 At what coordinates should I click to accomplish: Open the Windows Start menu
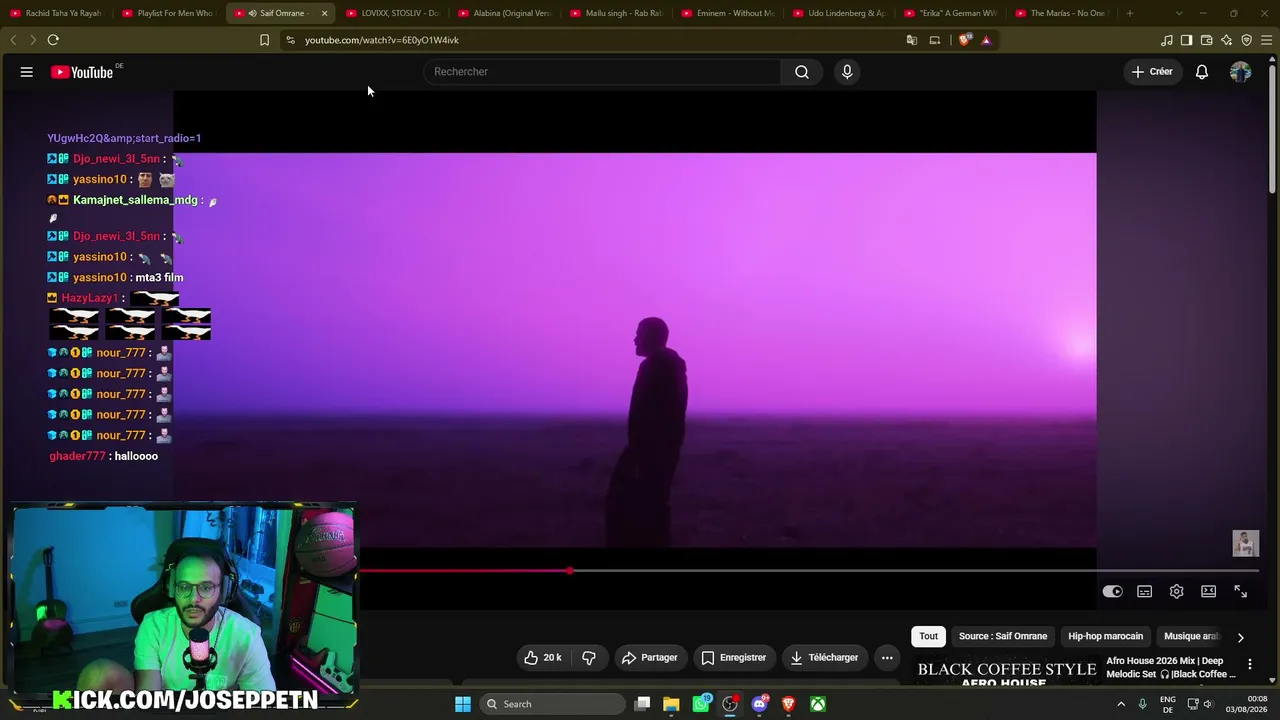[463, 704]
